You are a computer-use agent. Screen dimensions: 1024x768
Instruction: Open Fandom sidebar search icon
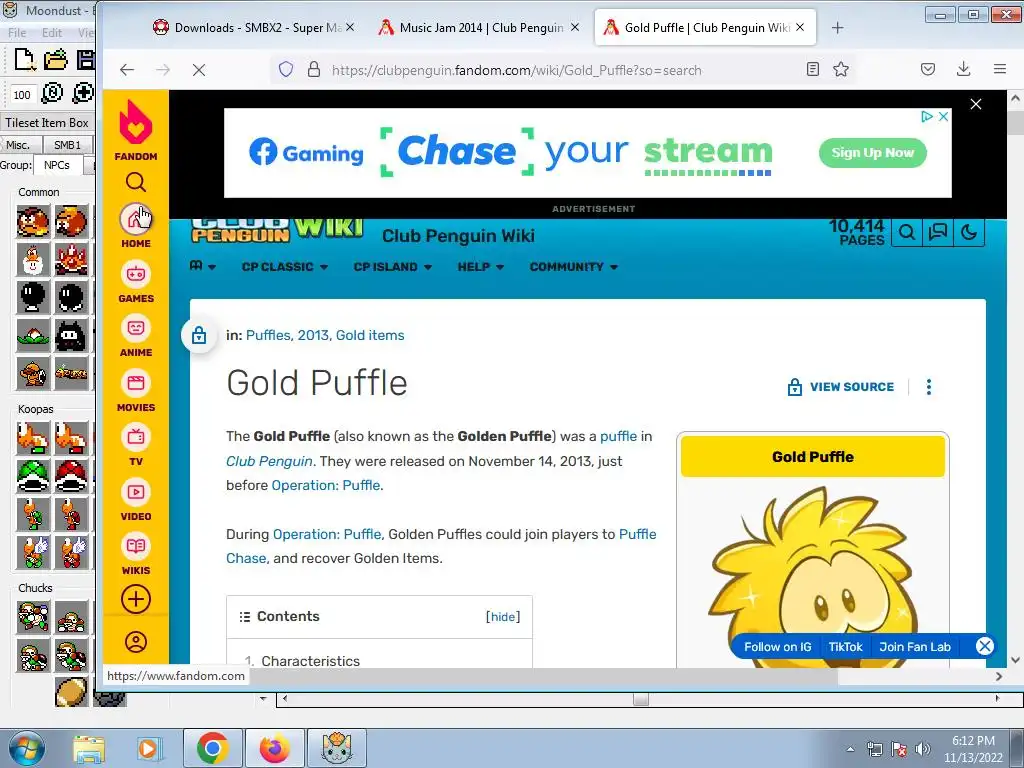136,182
